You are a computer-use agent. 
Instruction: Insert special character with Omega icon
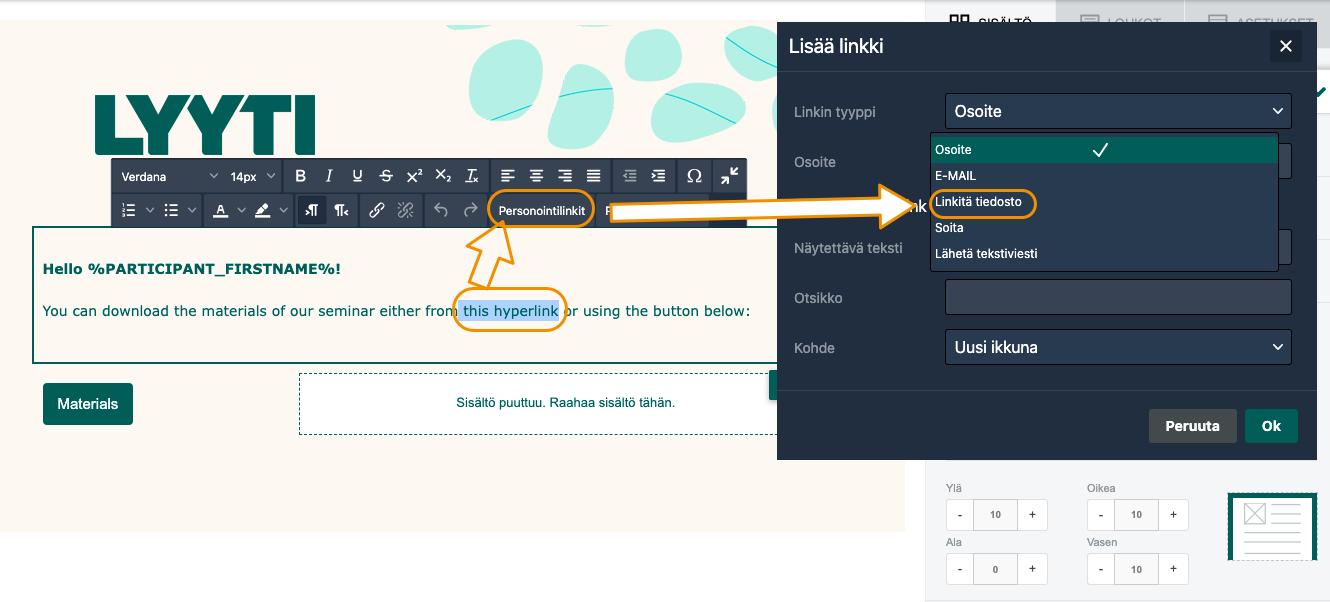click(694, 176)
